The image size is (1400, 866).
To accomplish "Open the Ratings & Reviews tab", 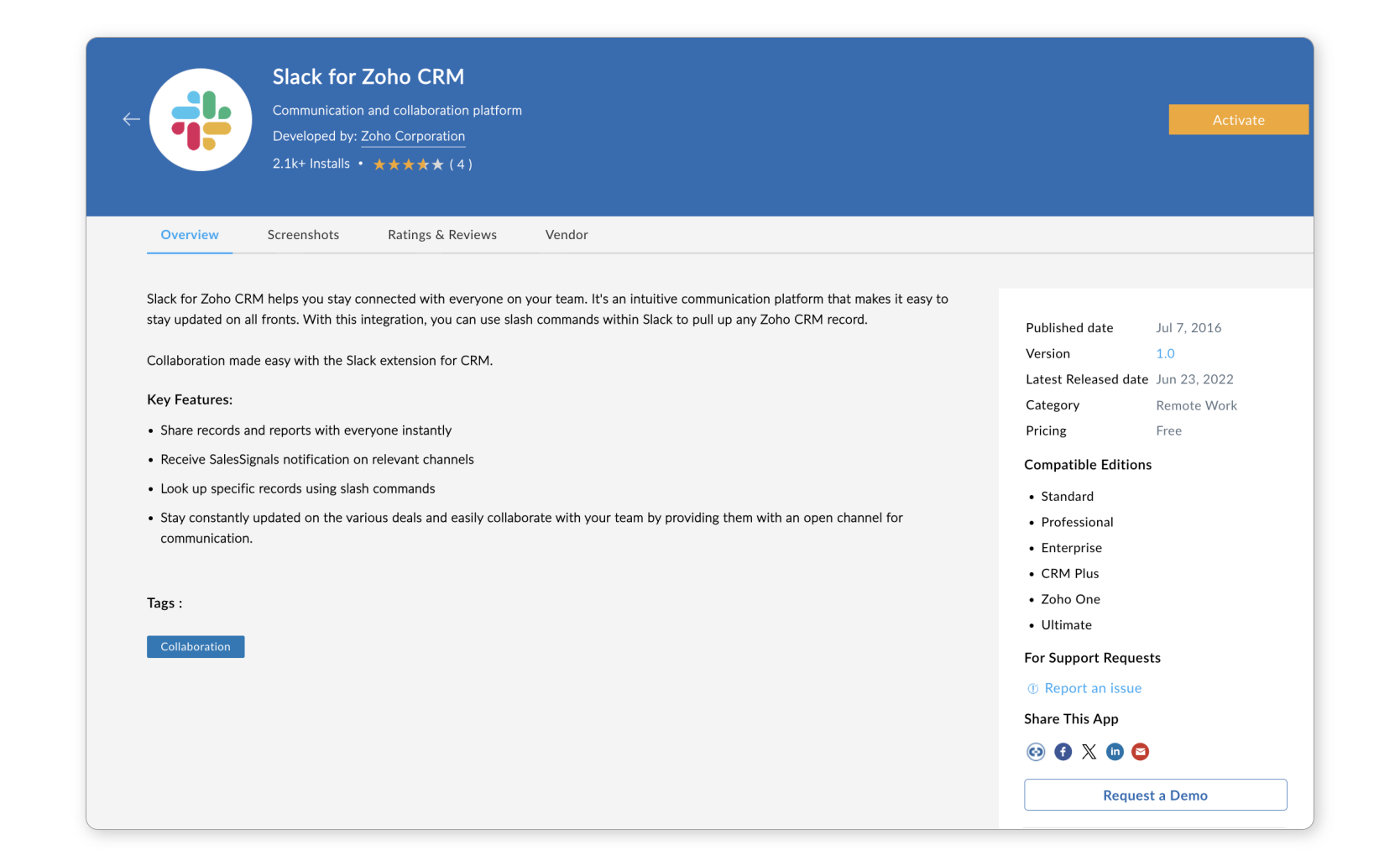I will click(x=442, y=235).
